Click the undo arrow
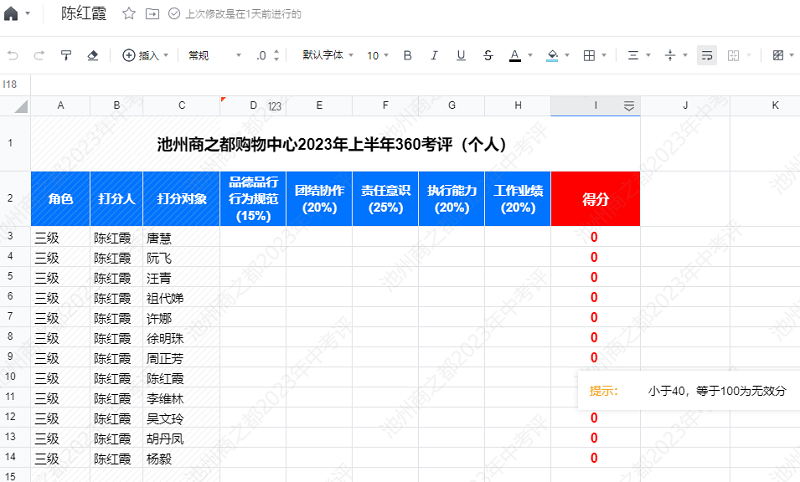 tap(13, 56)
